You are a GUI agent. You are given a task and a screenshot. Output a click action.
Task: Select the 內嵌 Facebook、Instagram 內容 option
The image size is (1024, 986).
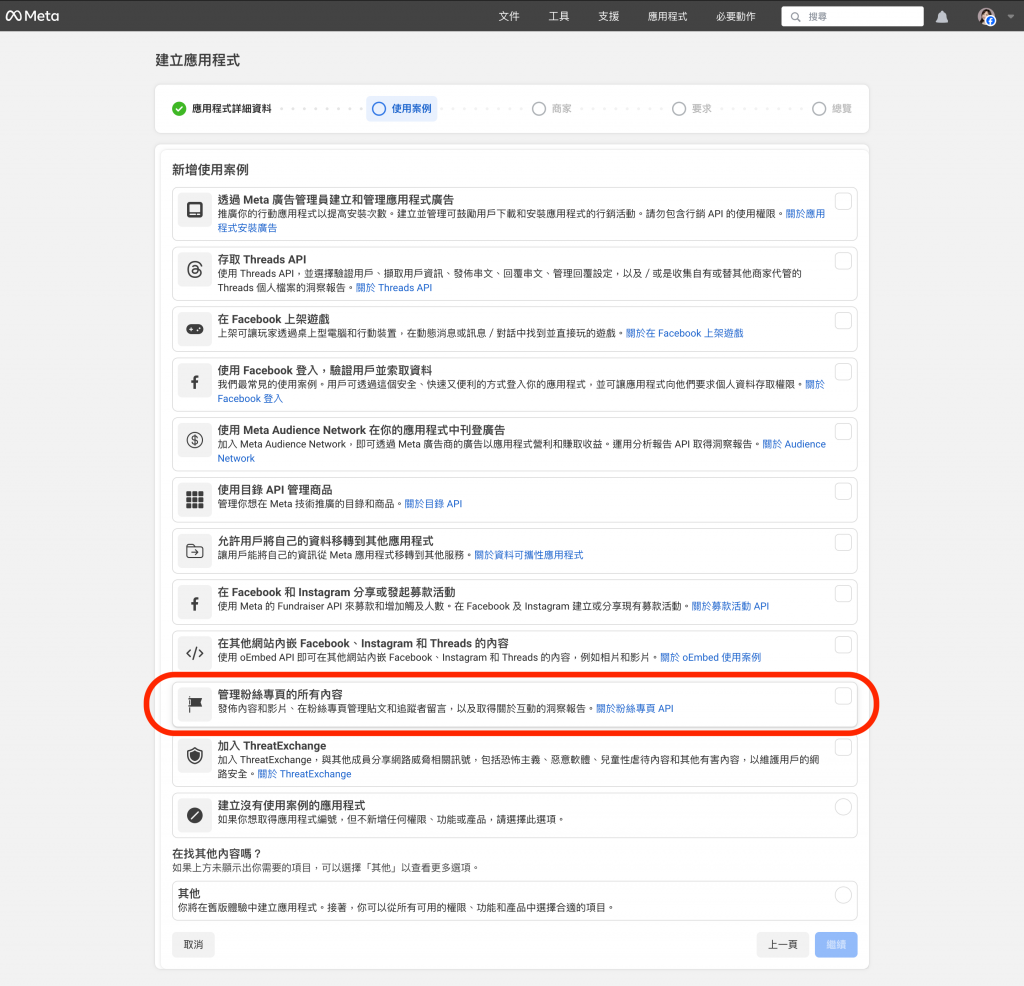[x=843, y=644]
